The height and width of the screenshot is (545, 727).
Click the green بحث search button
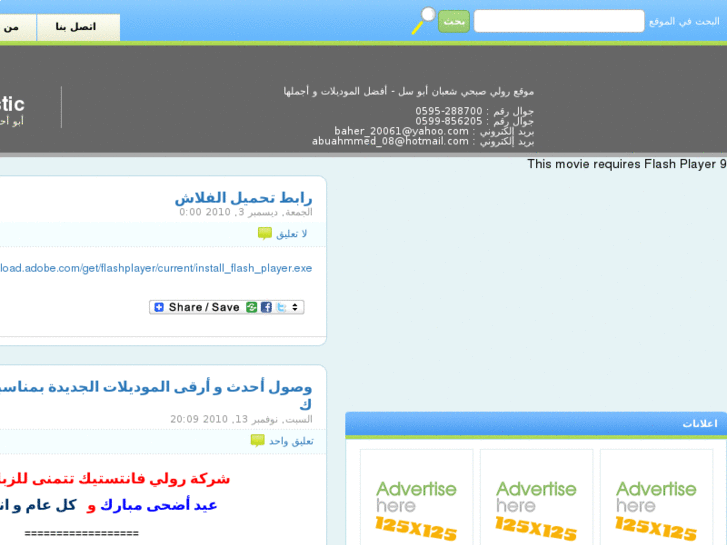click(454, 21)
